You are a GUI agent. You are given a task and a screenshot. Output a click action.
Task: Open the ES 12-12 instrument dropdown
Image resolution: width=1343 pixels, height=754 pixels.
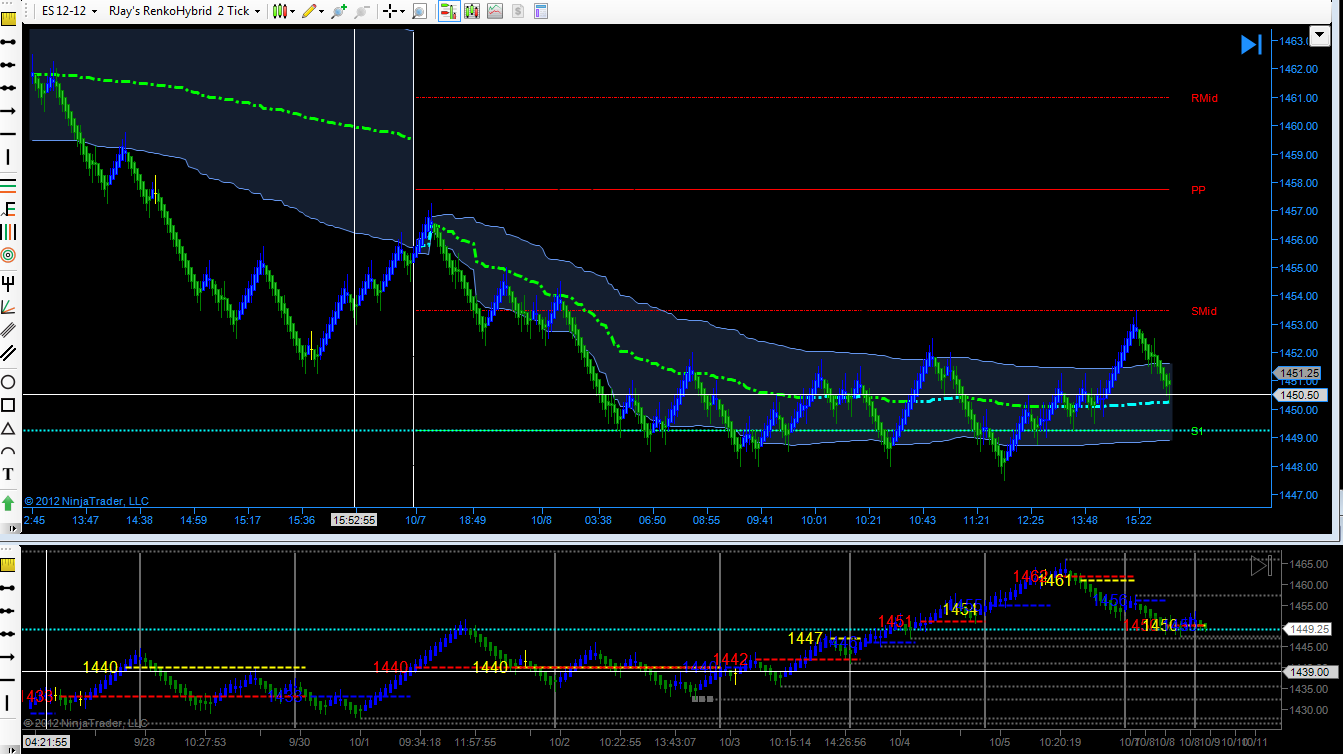click(70, 11)
